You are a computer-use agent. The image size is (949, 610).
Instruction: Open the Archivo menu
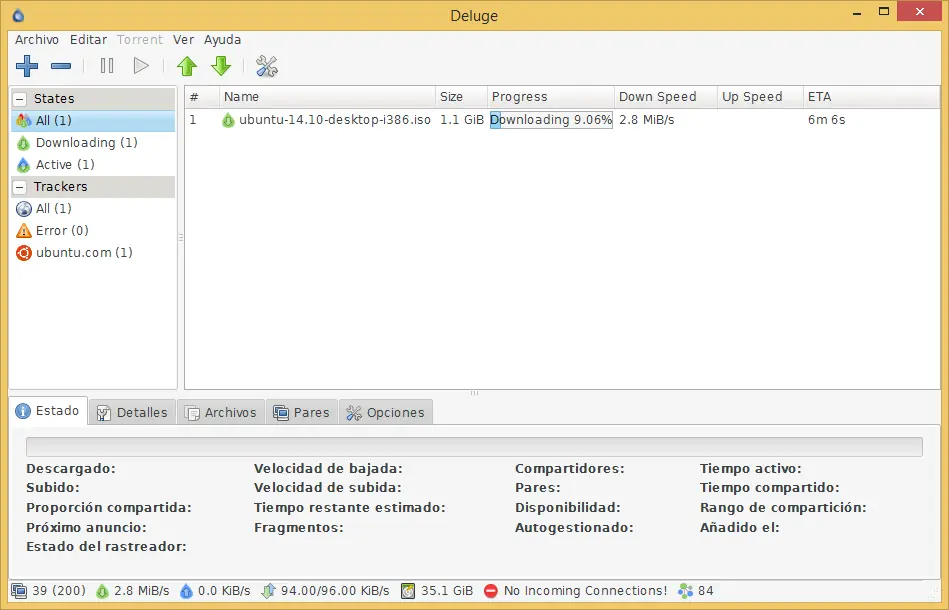point(37,39)
